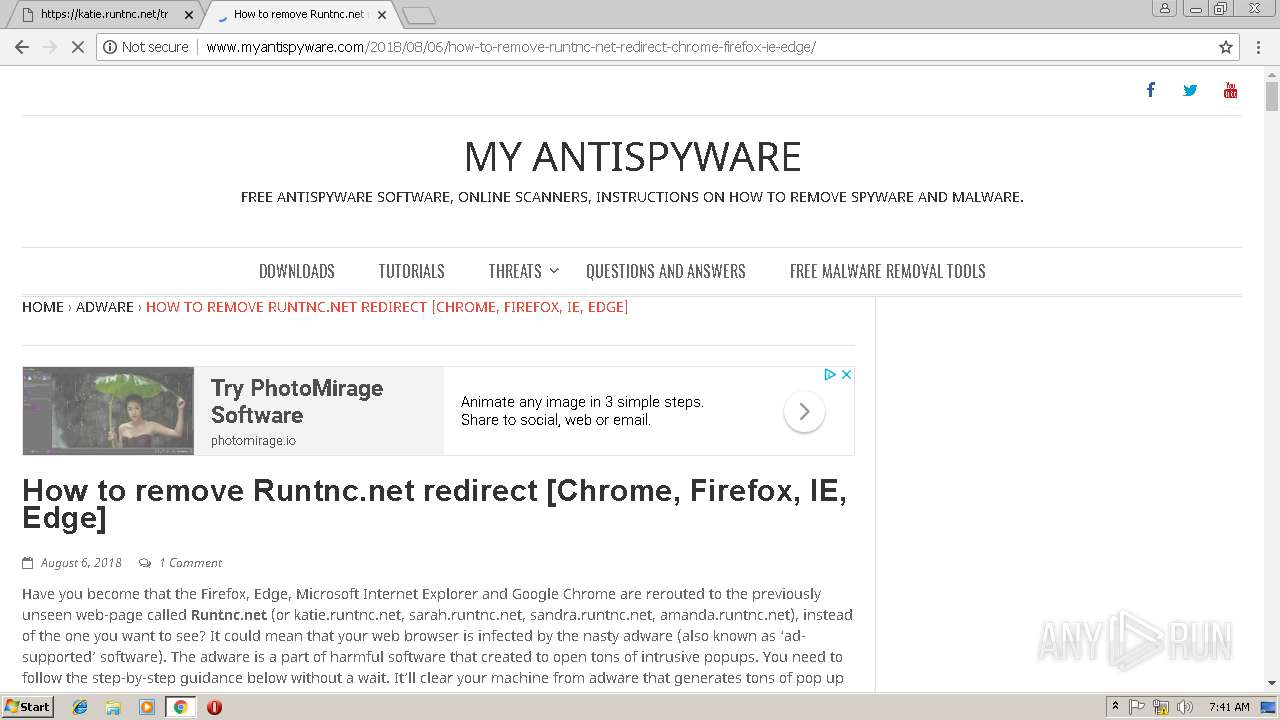Open Chrome menu with three dots

(1259, 47)
